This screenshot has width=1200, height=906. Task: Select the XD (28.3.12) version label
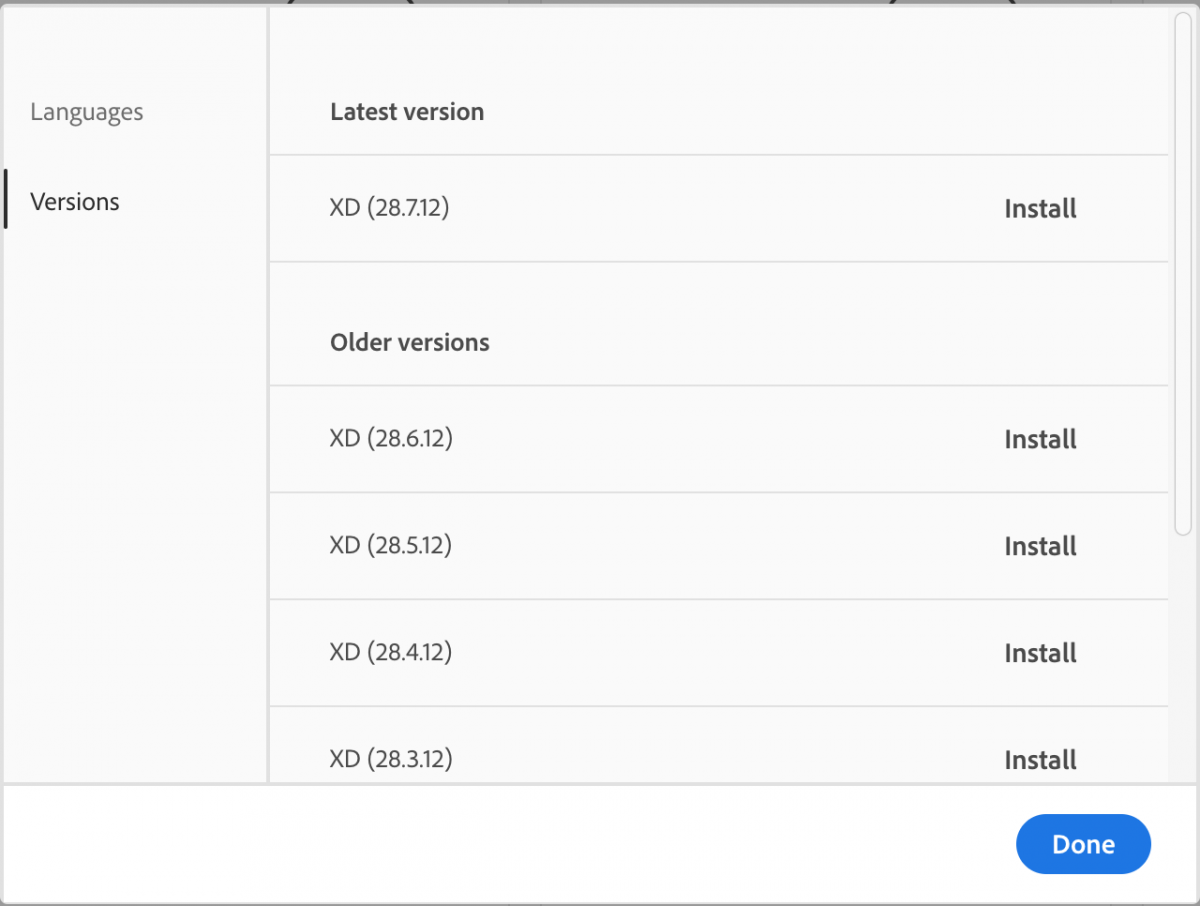click(391, 760)
